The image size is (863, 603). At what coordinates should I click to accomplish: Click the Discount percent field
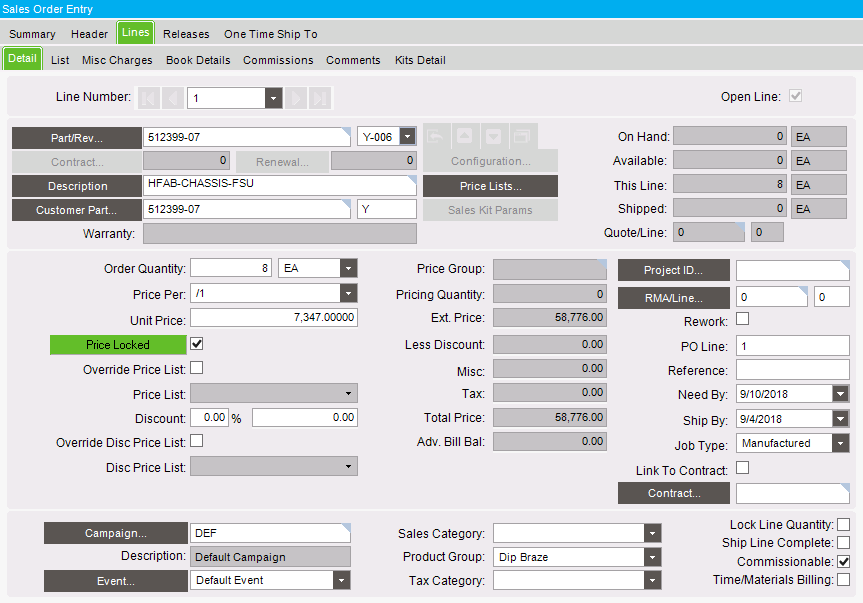[x=209, y=418]
